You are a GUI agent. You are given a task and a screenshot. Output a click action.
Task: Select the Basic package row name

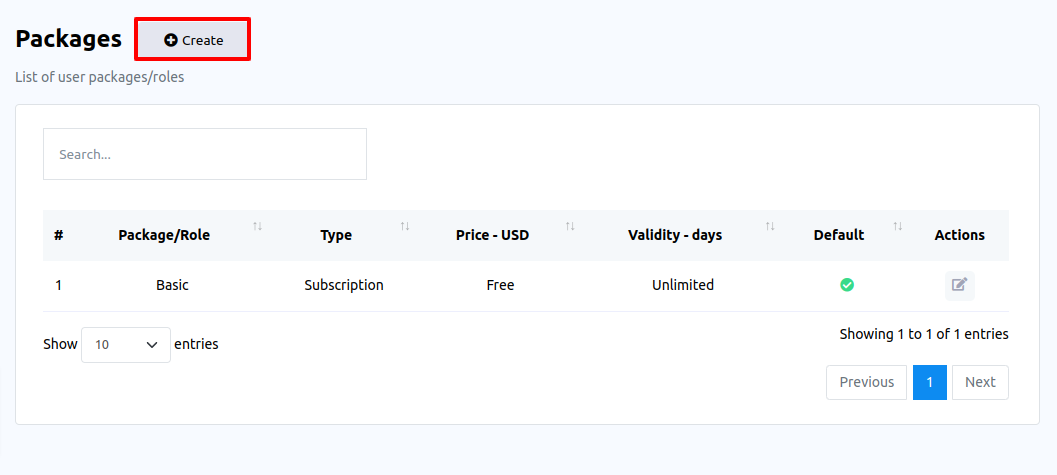pos(172,285)
